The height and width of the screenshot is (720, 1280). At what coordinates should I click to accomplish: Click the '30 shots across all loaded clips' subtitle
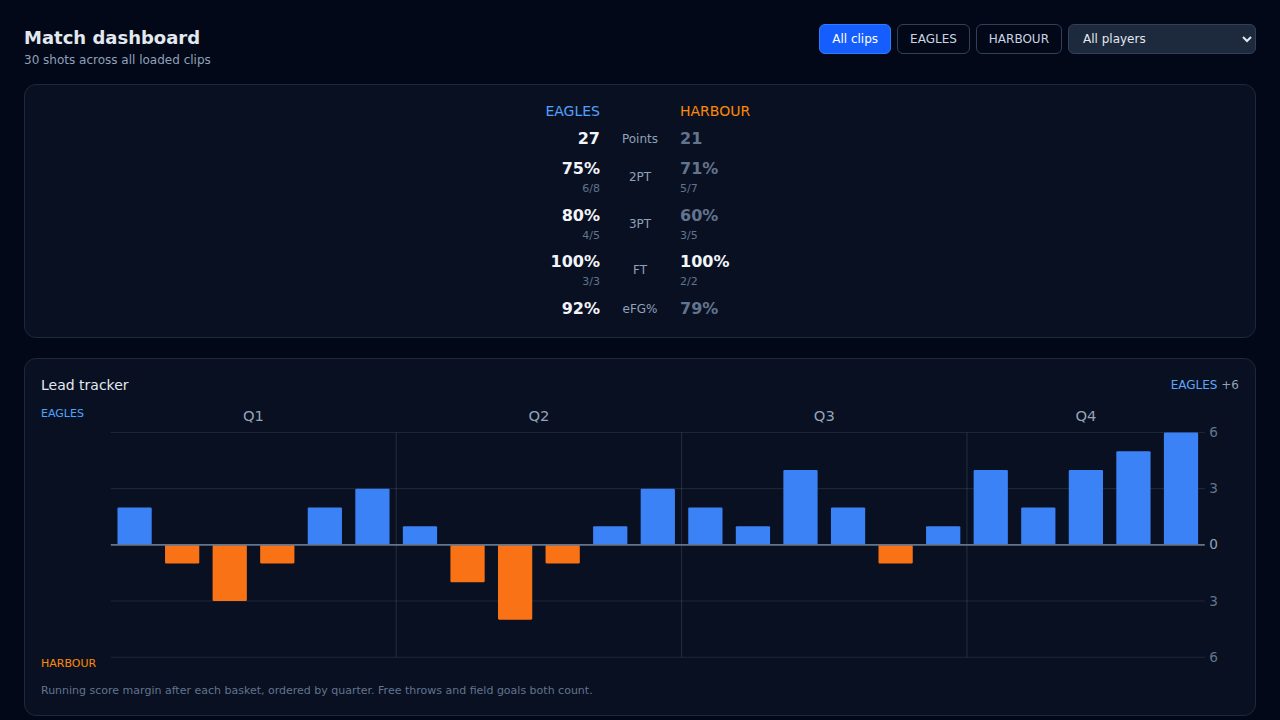pyautogui.click(x=117, y=60)
